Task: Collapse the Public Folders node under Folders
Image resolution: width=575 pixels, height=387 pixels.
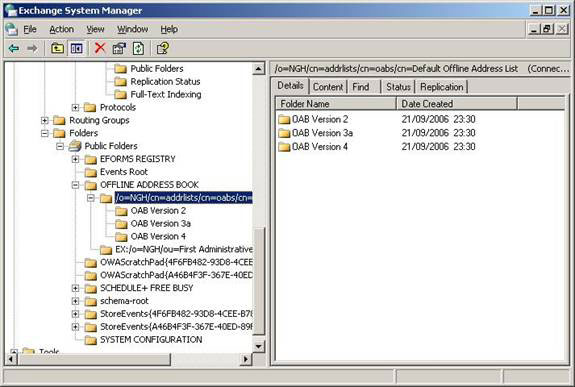Action: (x=60, y=146)
